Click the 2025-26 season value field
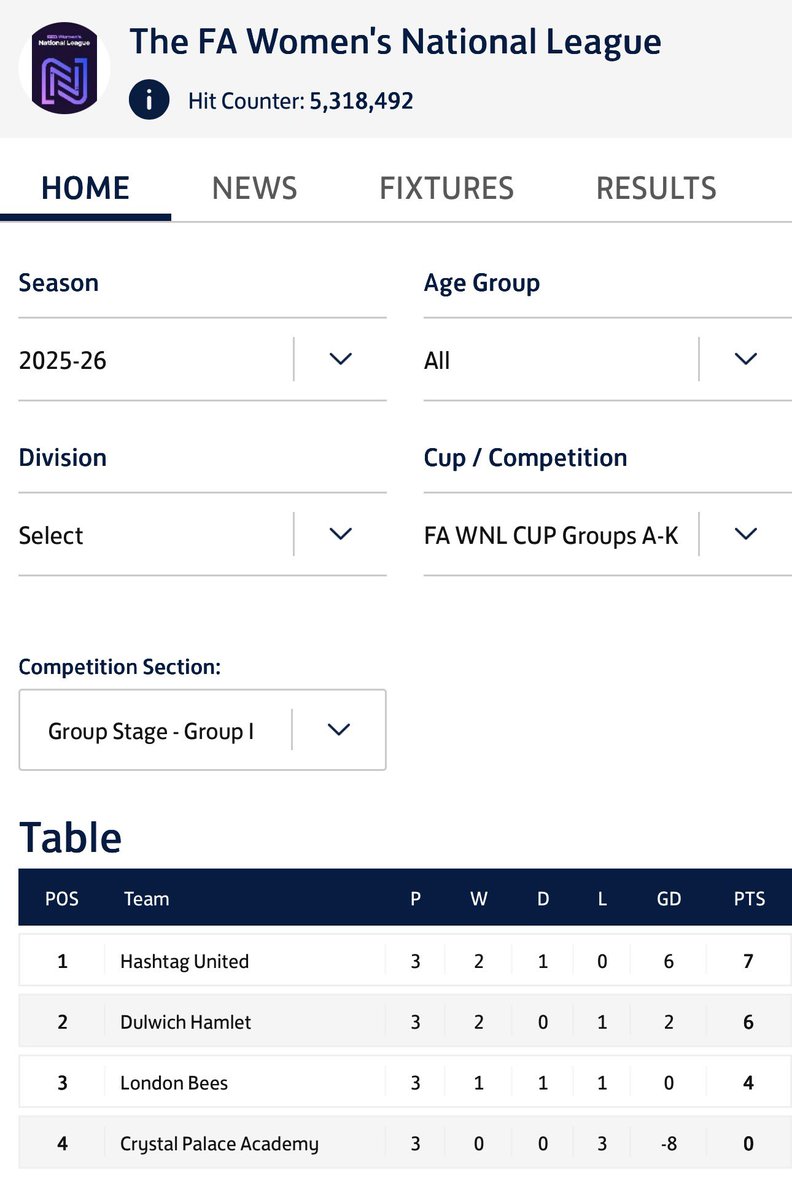 (x=155, y=360)
